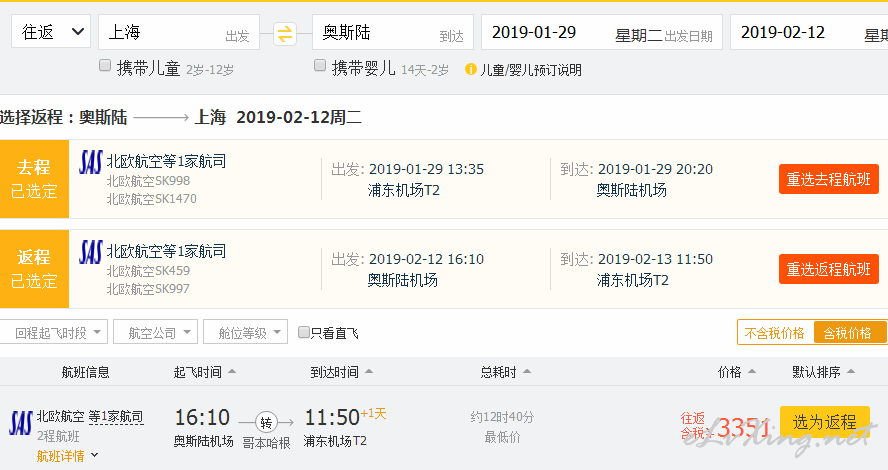The image size is (888, 470).
Task: Click 选为返程 button
Action: click(x=825, y=422)
